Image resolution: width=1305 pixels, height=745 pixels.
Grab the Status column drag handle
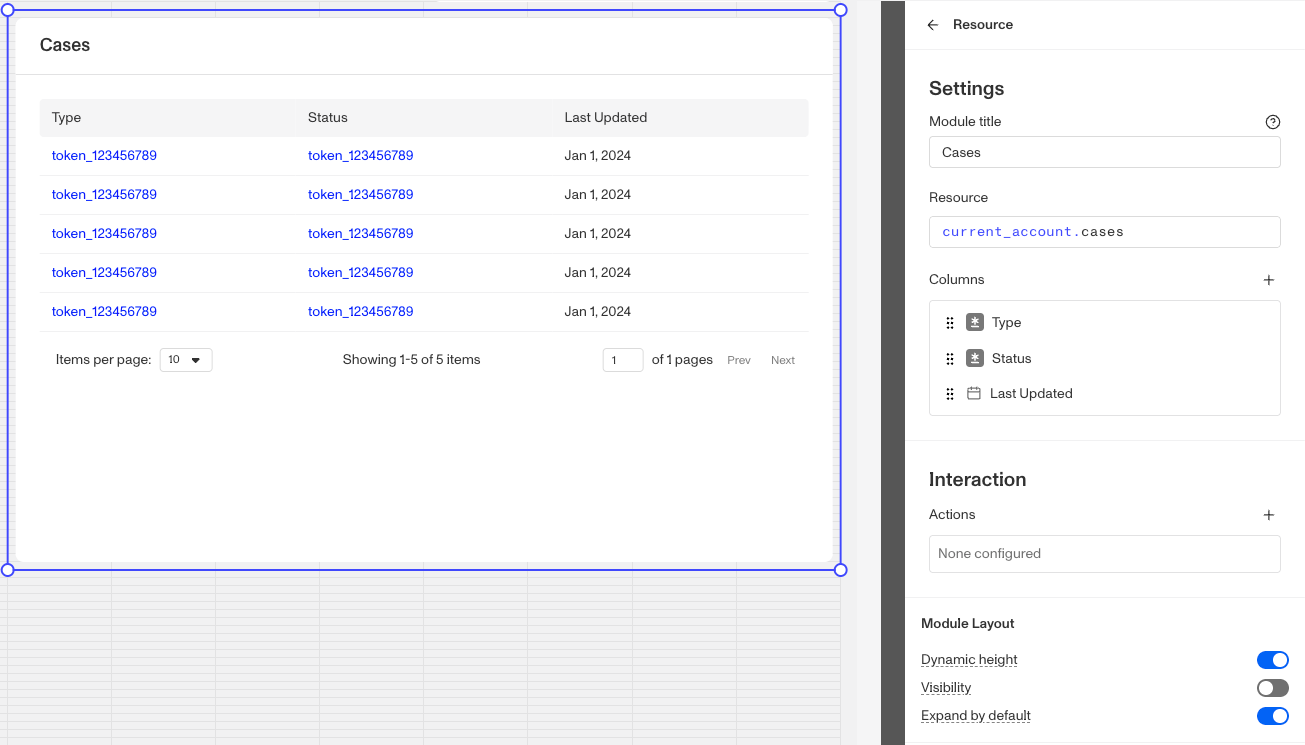tap(950, 359)
